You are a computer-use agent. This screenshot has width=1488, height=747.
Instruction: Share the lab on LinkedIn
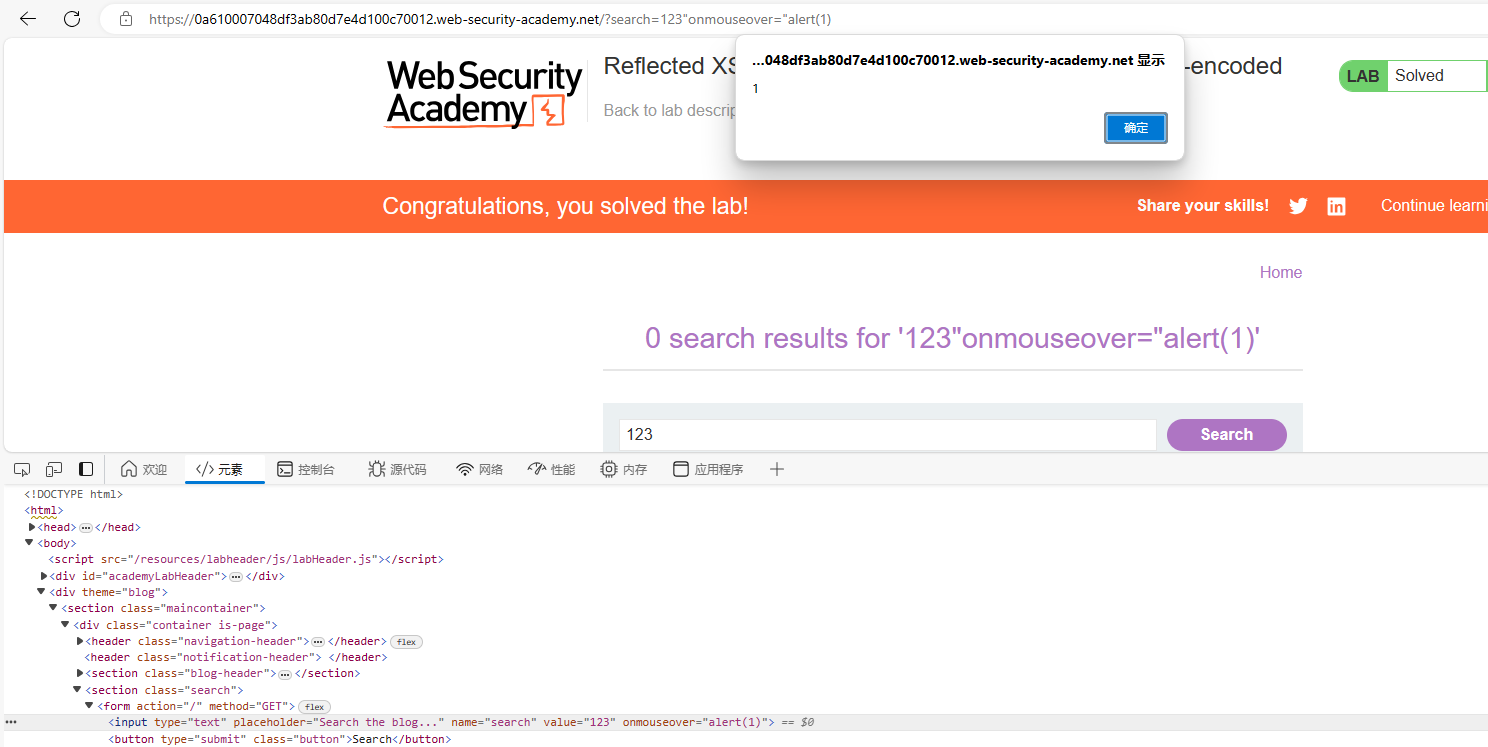[1336, 206]
